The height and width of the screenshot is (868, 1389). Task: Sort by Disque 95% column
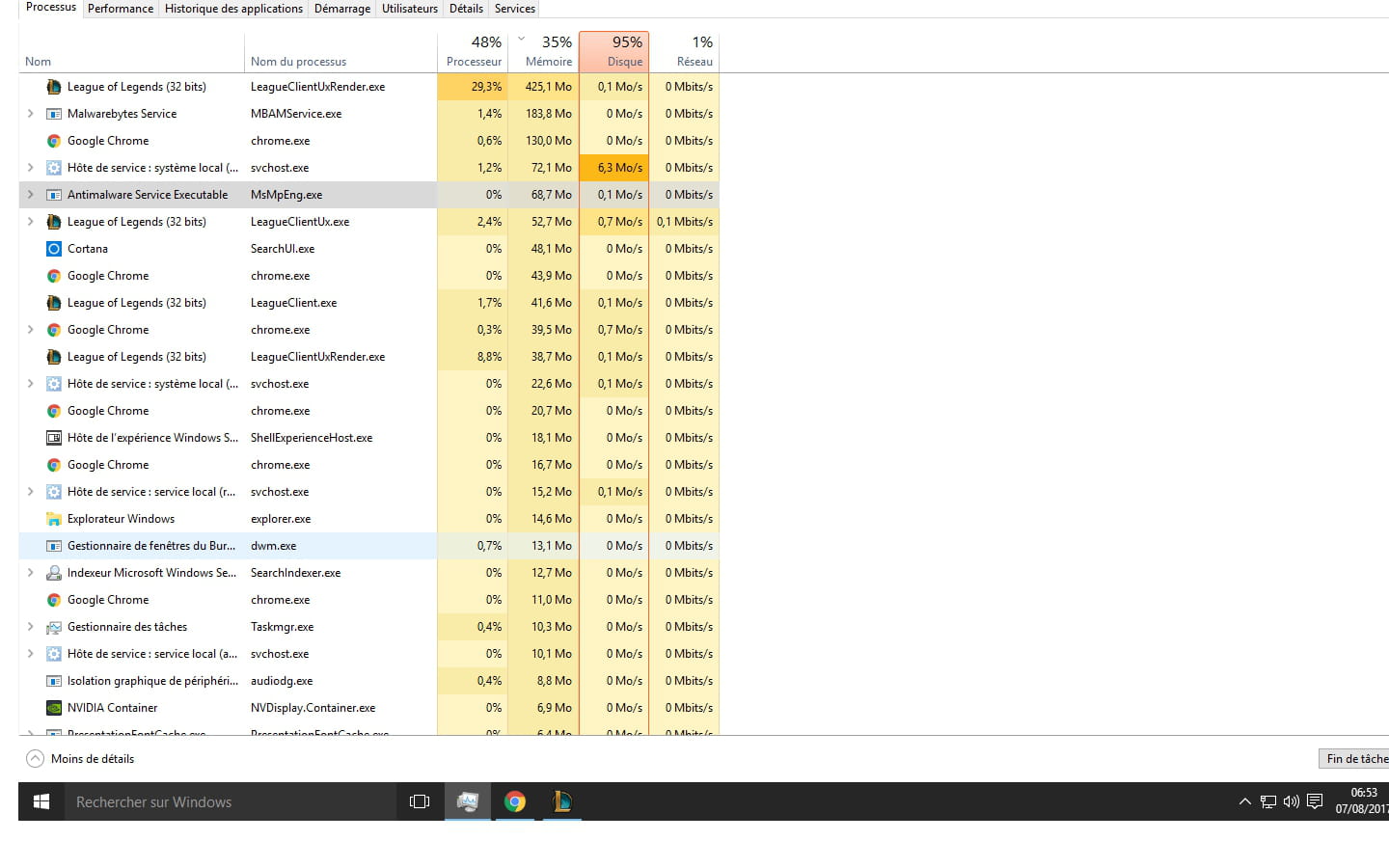point(614,52)
